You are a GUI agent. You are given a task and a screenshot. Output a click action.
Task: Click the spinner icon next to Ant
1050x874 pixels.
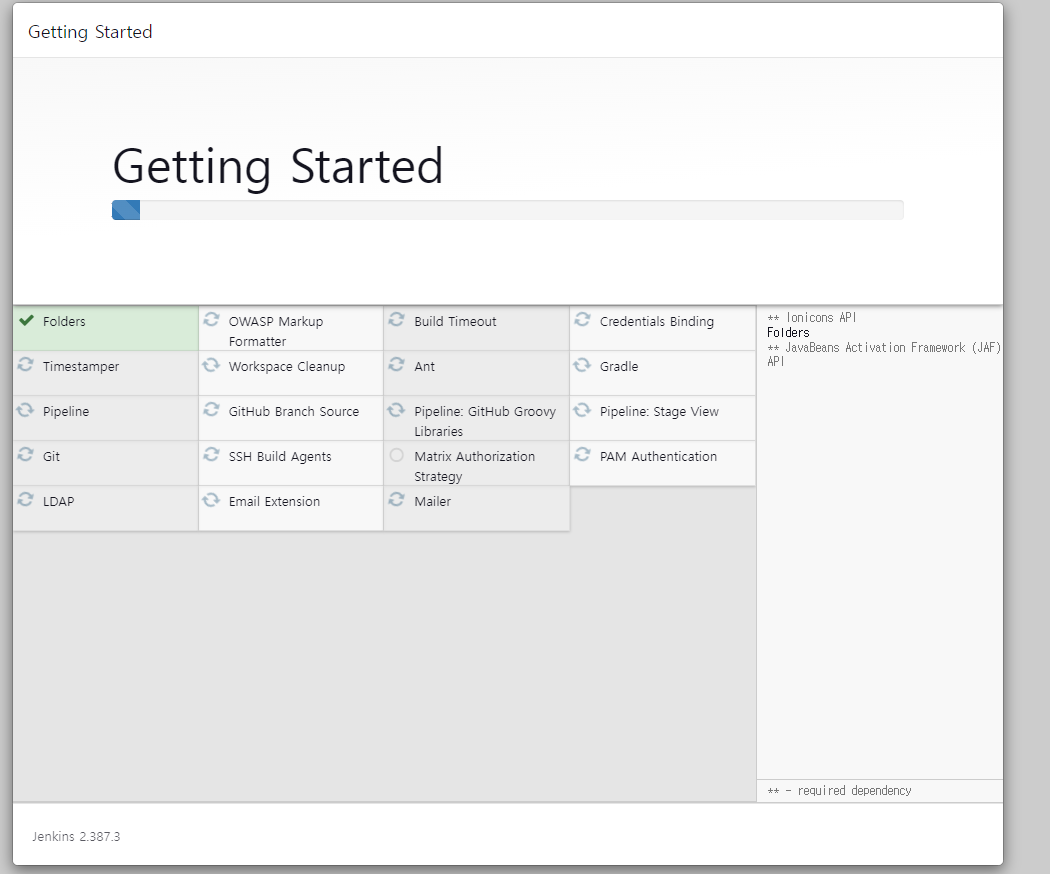[396, 364]
